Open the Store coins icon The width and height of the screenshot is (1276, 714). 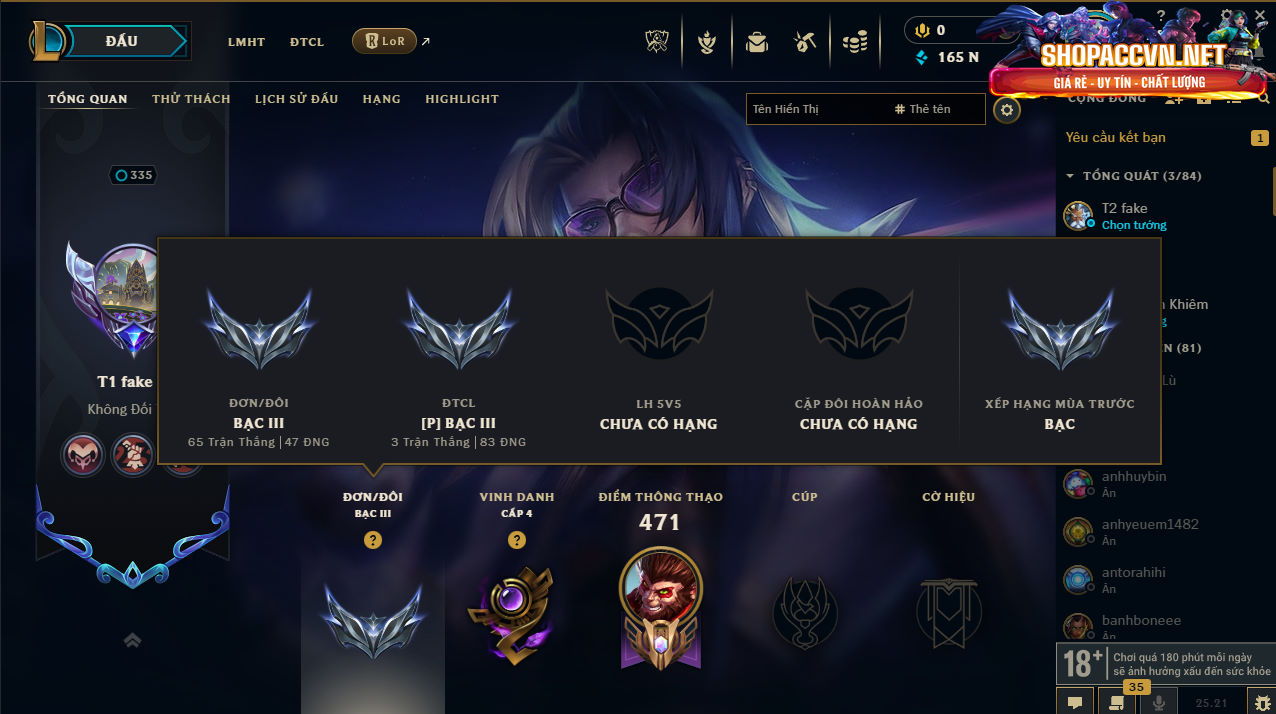[854, 42]
